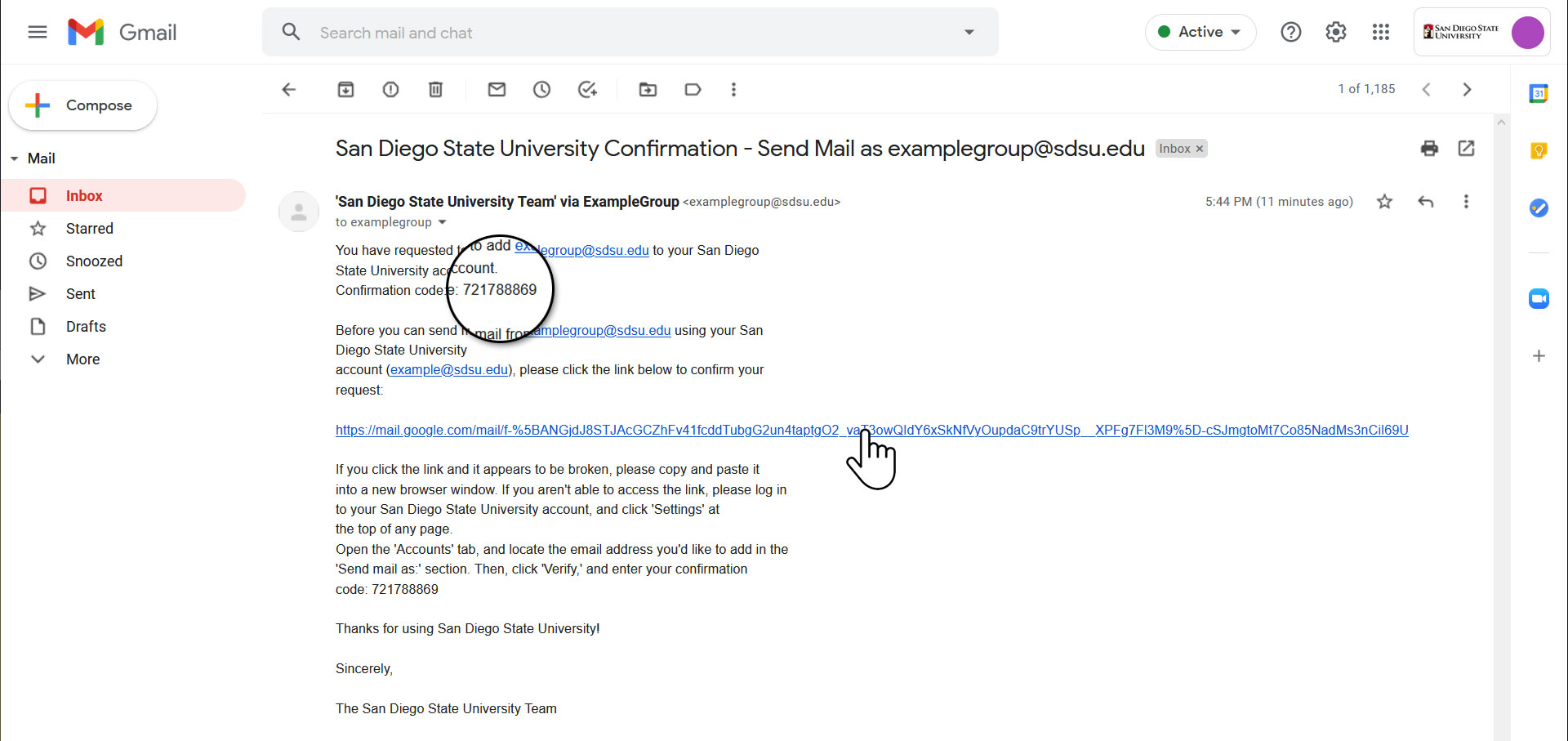The width and height of the screenshot is (1568, 741).
Task: Open the Google apps grid
Action: tap(1381, 32)
